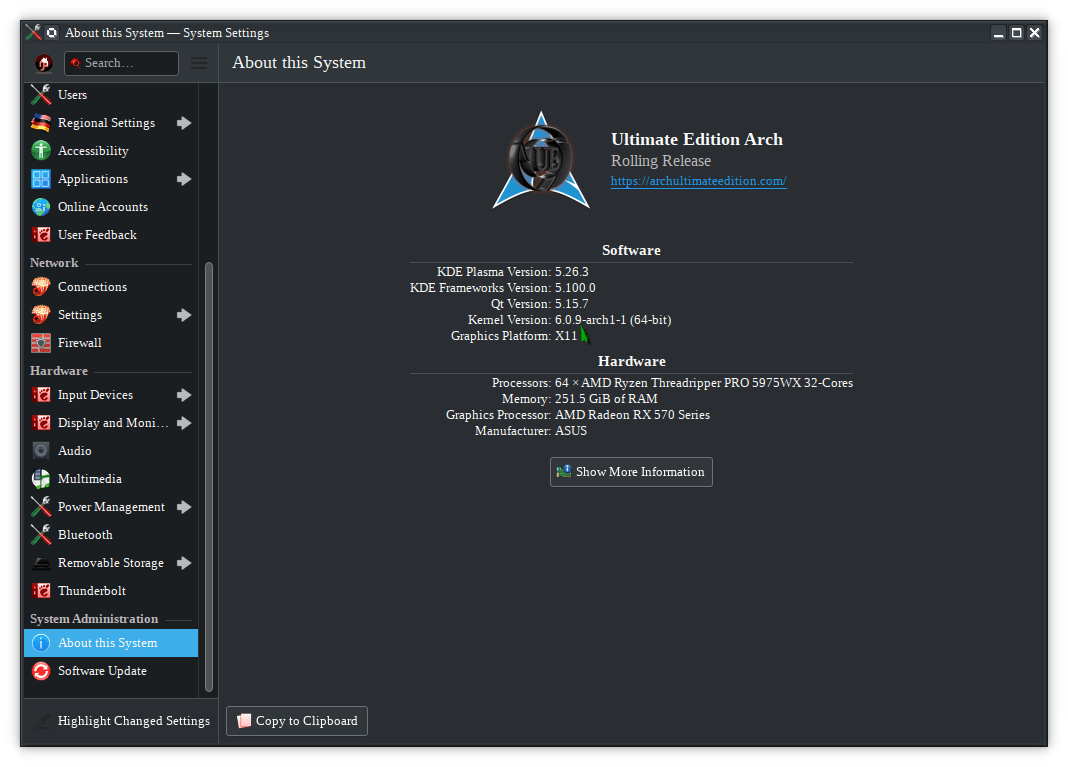Click Show More Information button
This screenshot has height=767, width=1068.
(631, 472)
